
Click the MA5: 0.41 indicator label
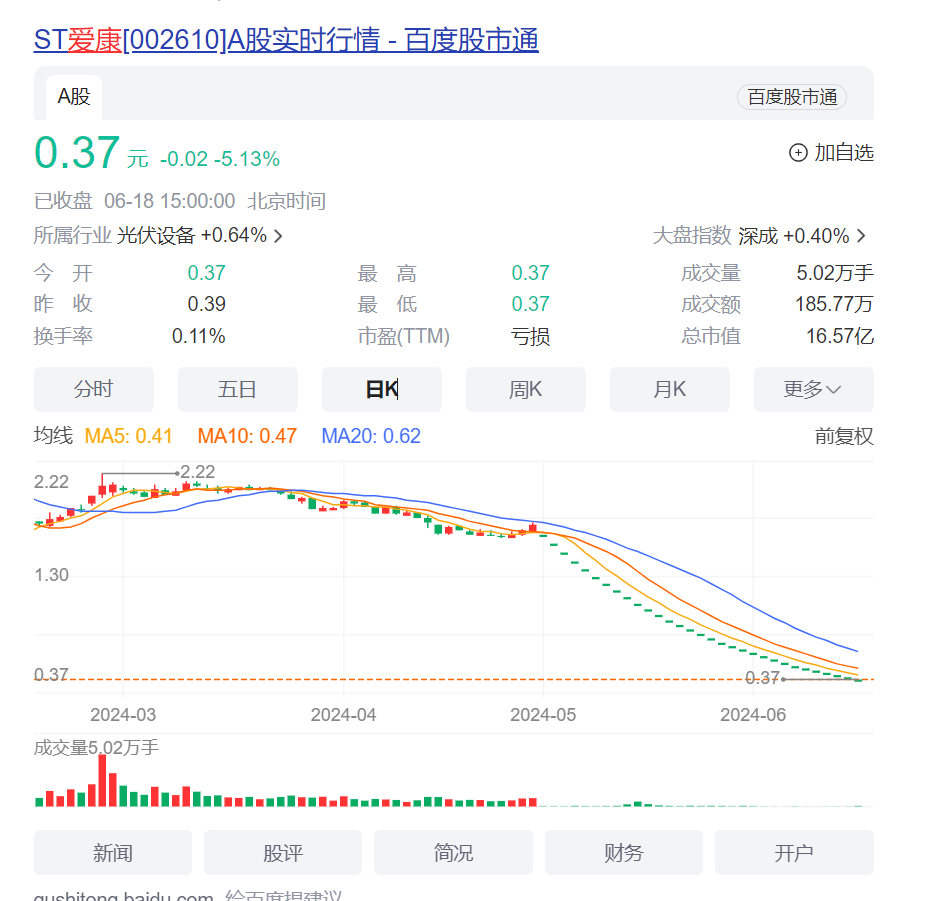pyautogui.click(x=128, y=436)
